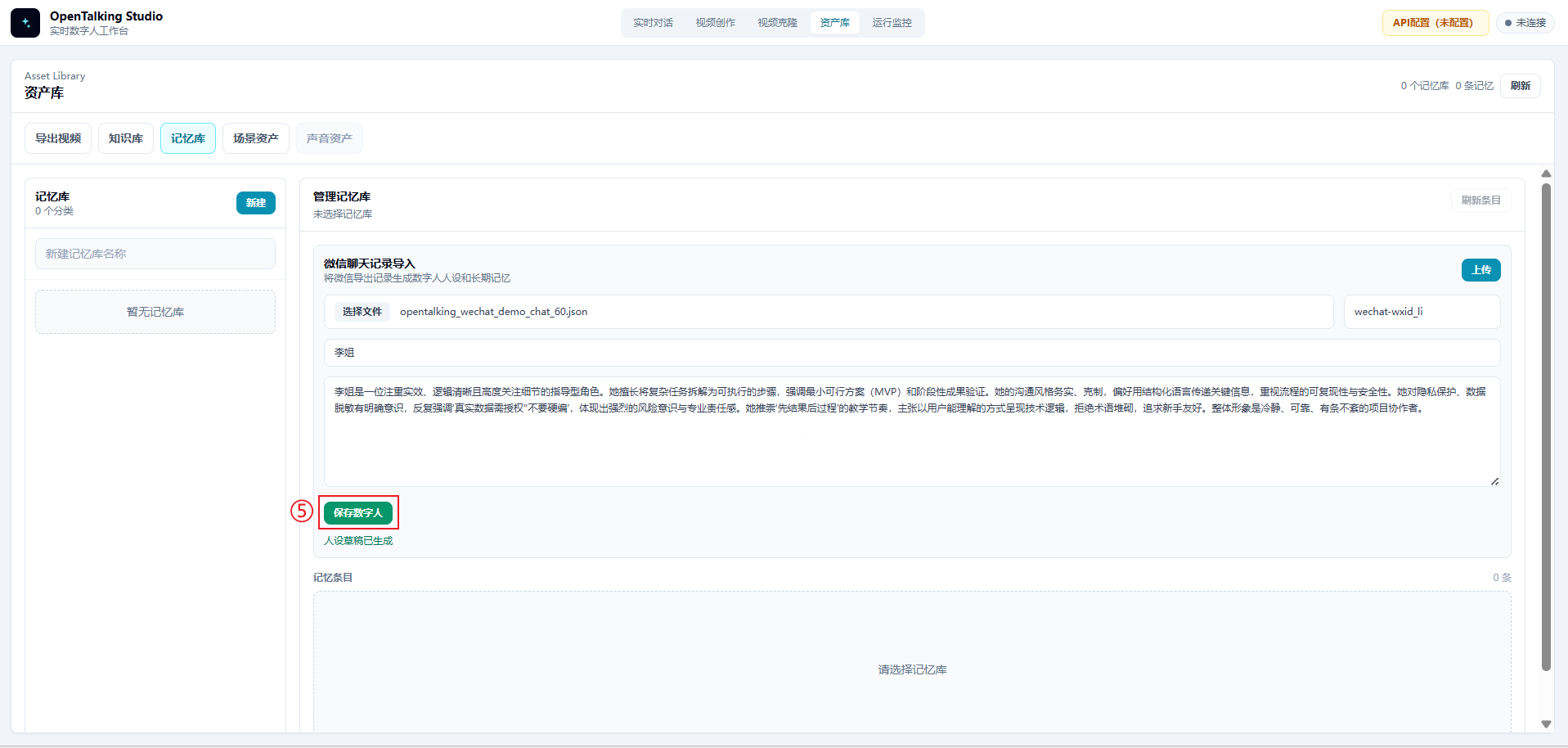The image size is (1568, 748).
Task: Click the scrollbar down arrow
Action: click(1546, 723)
